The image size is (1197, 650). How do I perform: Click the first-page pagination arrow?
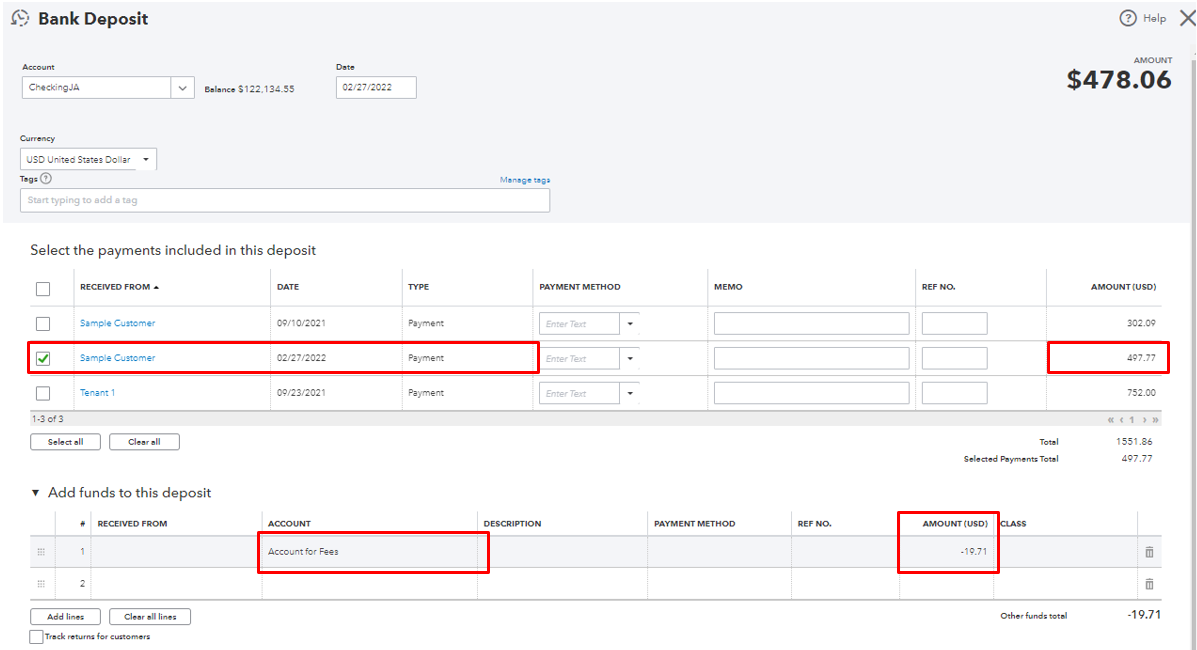(1110, 420)
